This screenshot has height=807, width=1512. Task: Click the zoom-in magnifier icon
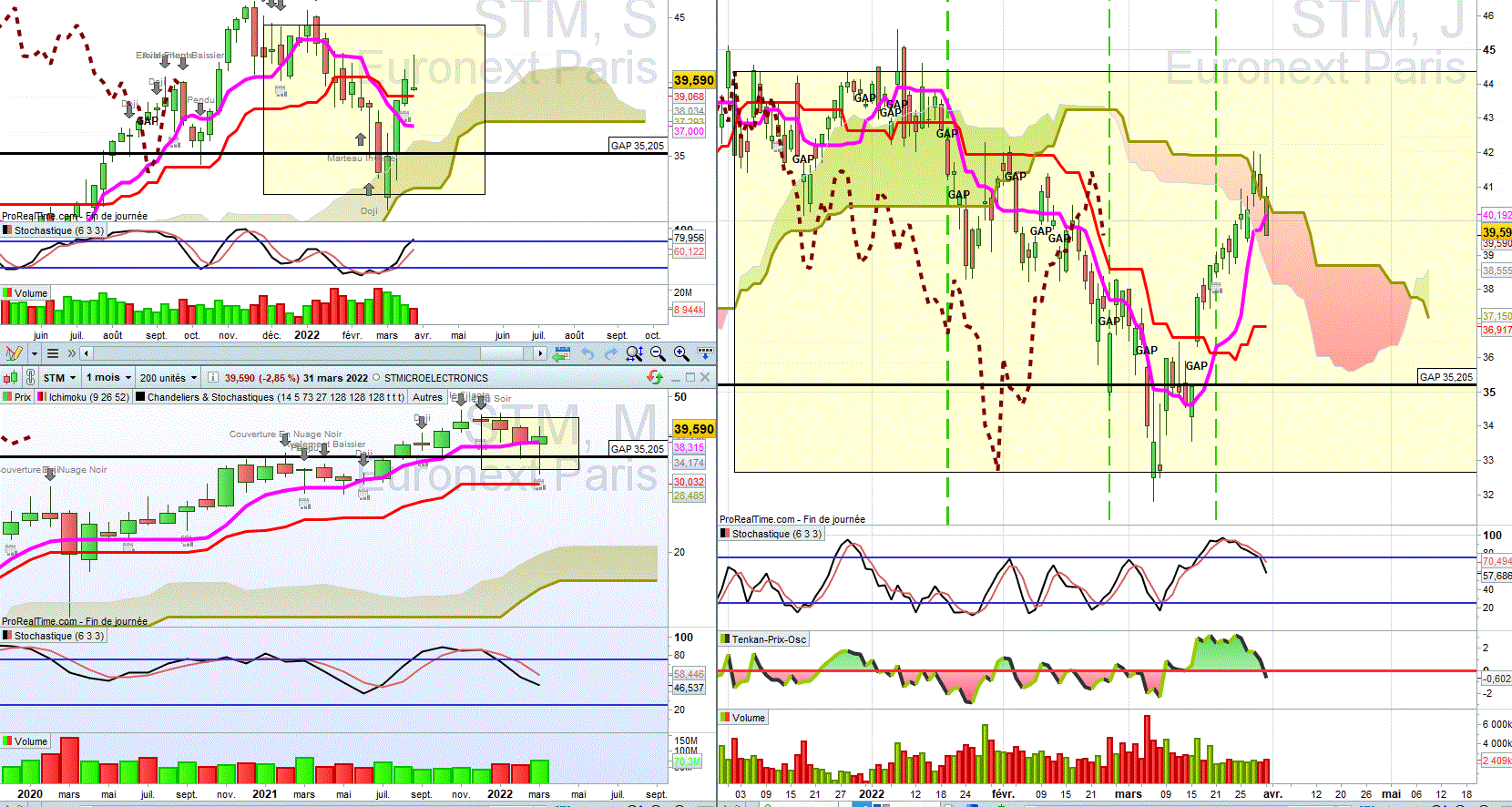[681, 353]
